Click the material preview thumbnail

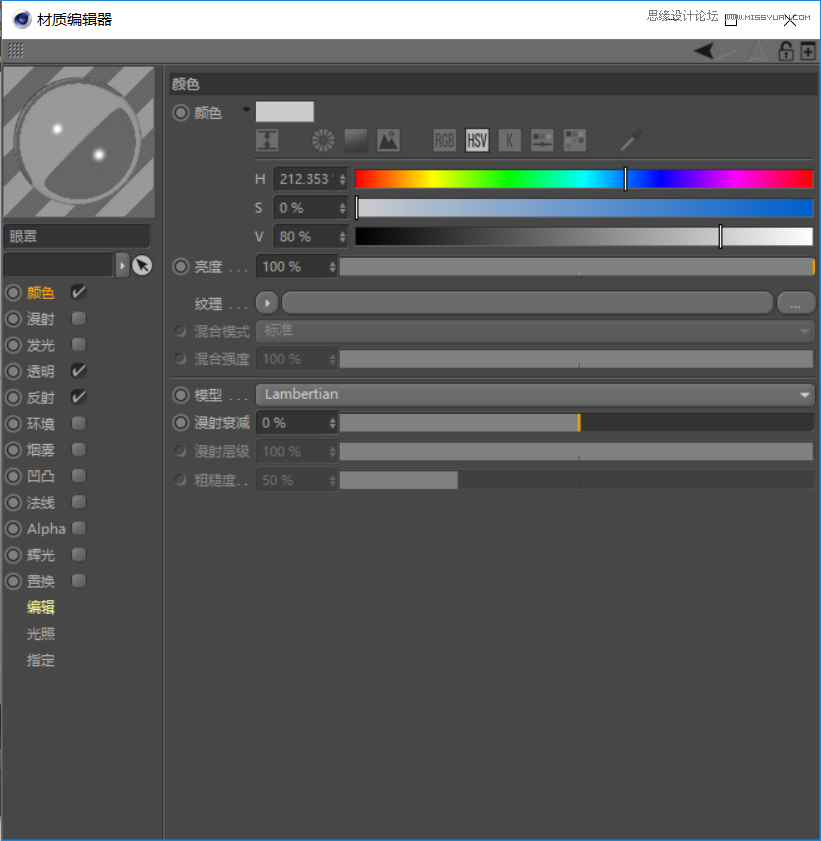(x=79, y=142)
